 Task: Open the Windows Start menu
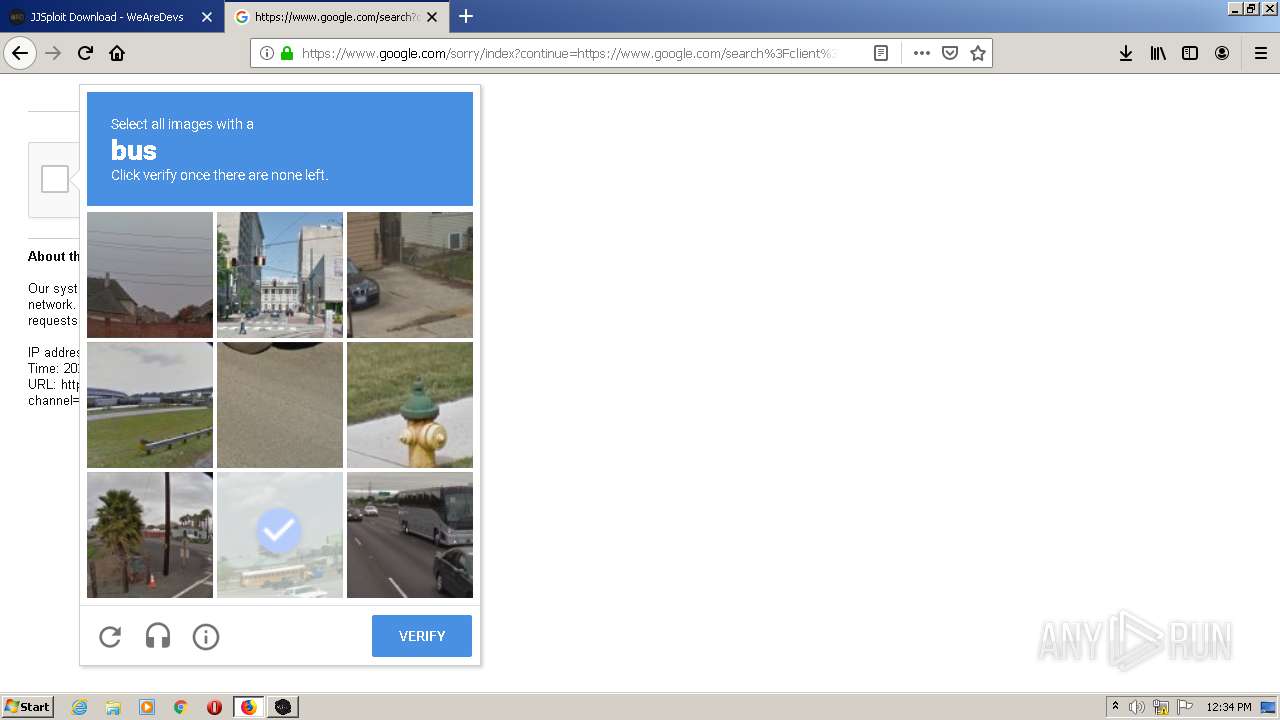(27, 707)
